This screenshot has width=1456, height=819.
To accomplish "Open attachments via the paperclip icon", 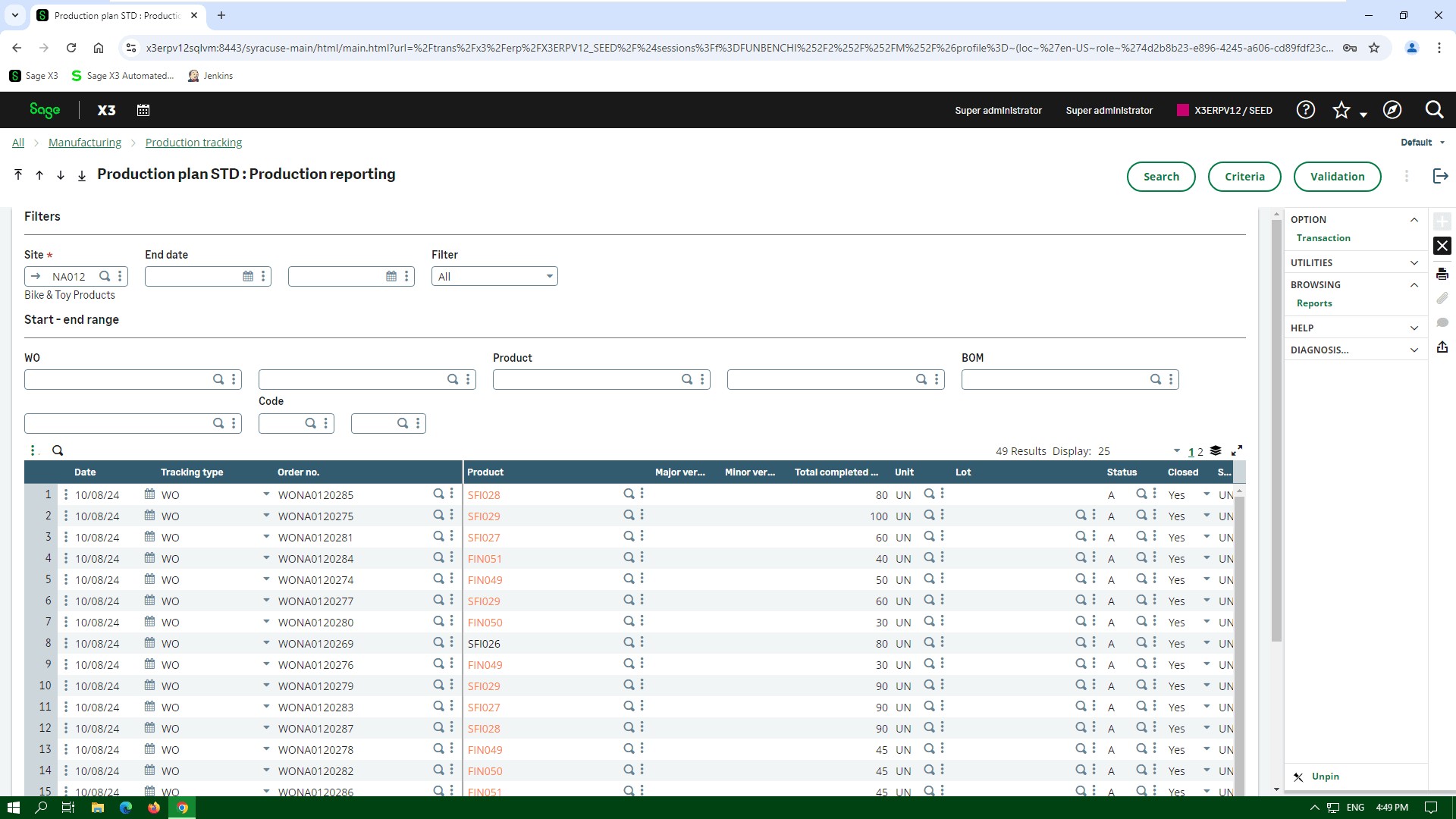I will pos(1443,298).
